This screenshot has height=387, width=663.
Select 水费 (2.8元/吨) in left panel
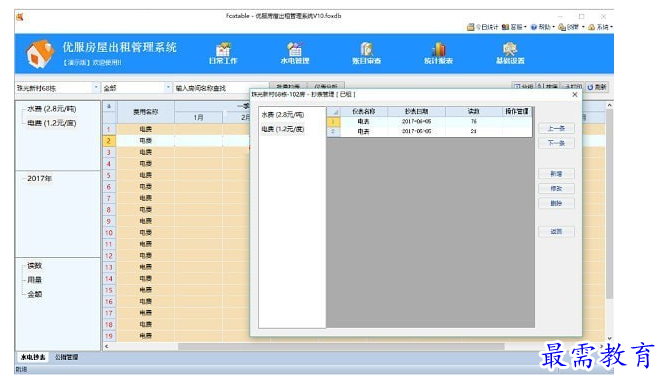52,109
